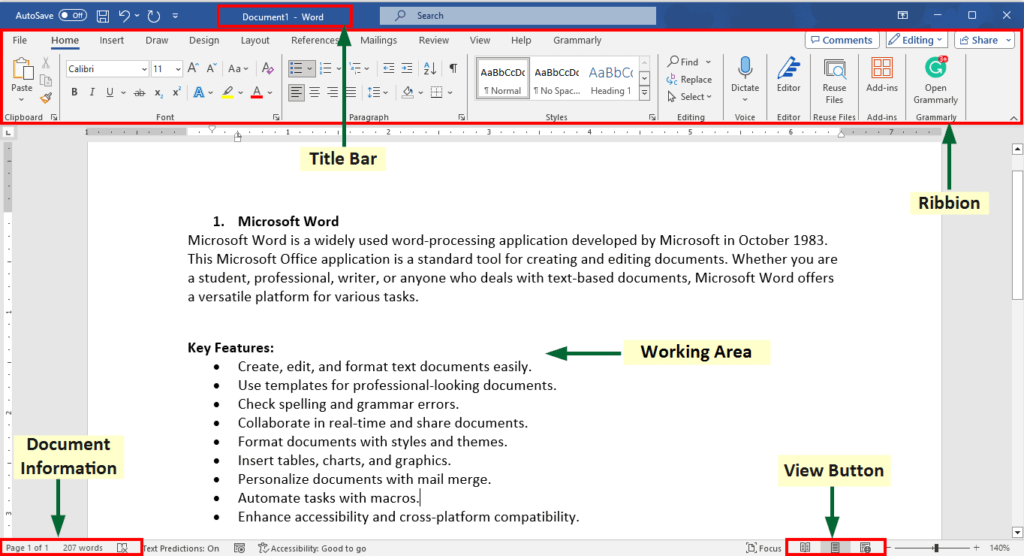
Task: Open the Layout ribbon tab
Action: (x=255, y=40)
